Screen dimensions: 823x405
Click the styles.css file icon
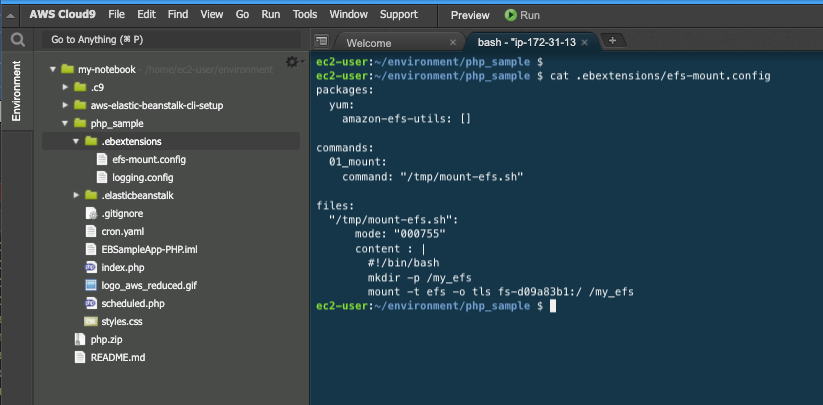91,321
